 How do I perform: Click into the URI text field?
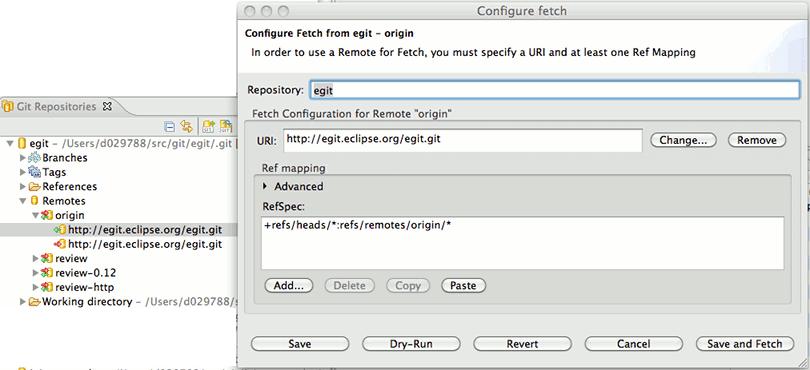pos(462,140)
